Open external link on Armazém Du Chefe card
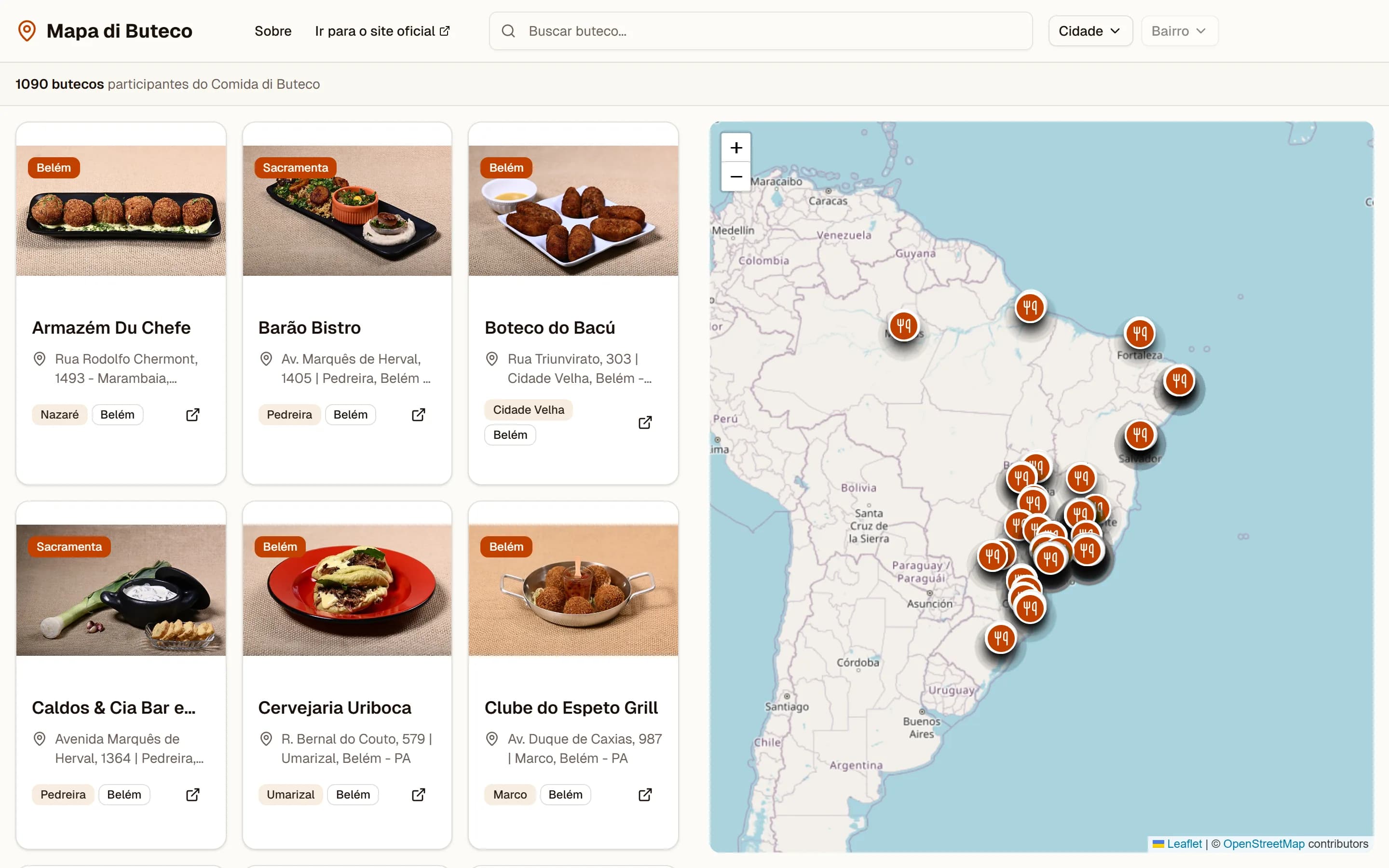Image resolution: width=1389 pixels, height=868 pixels. [193, 415]
